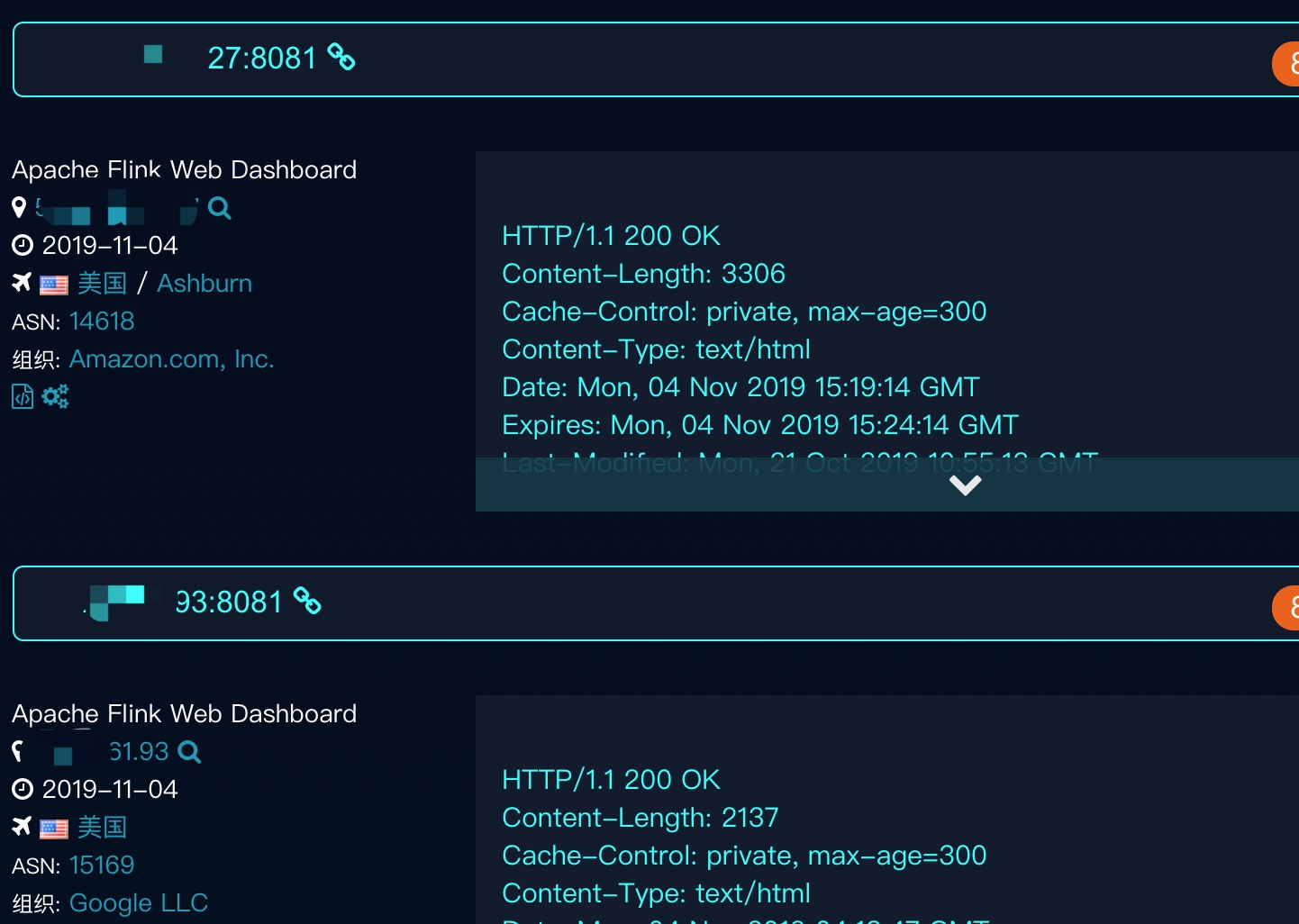Filter by city Ashburn
This screenshot has width=1299, height=924.
(x=204, y=283)
